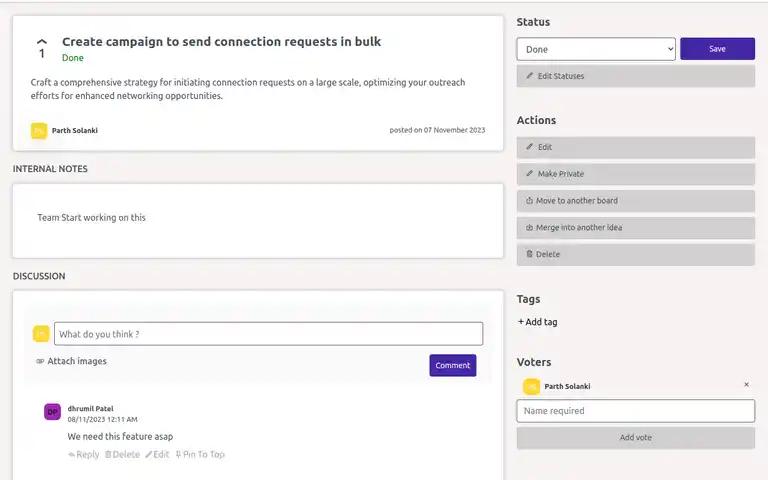Open the Status dropdown showing Done
The height and width of the screenshot is (480, 768).
point(596,49)
